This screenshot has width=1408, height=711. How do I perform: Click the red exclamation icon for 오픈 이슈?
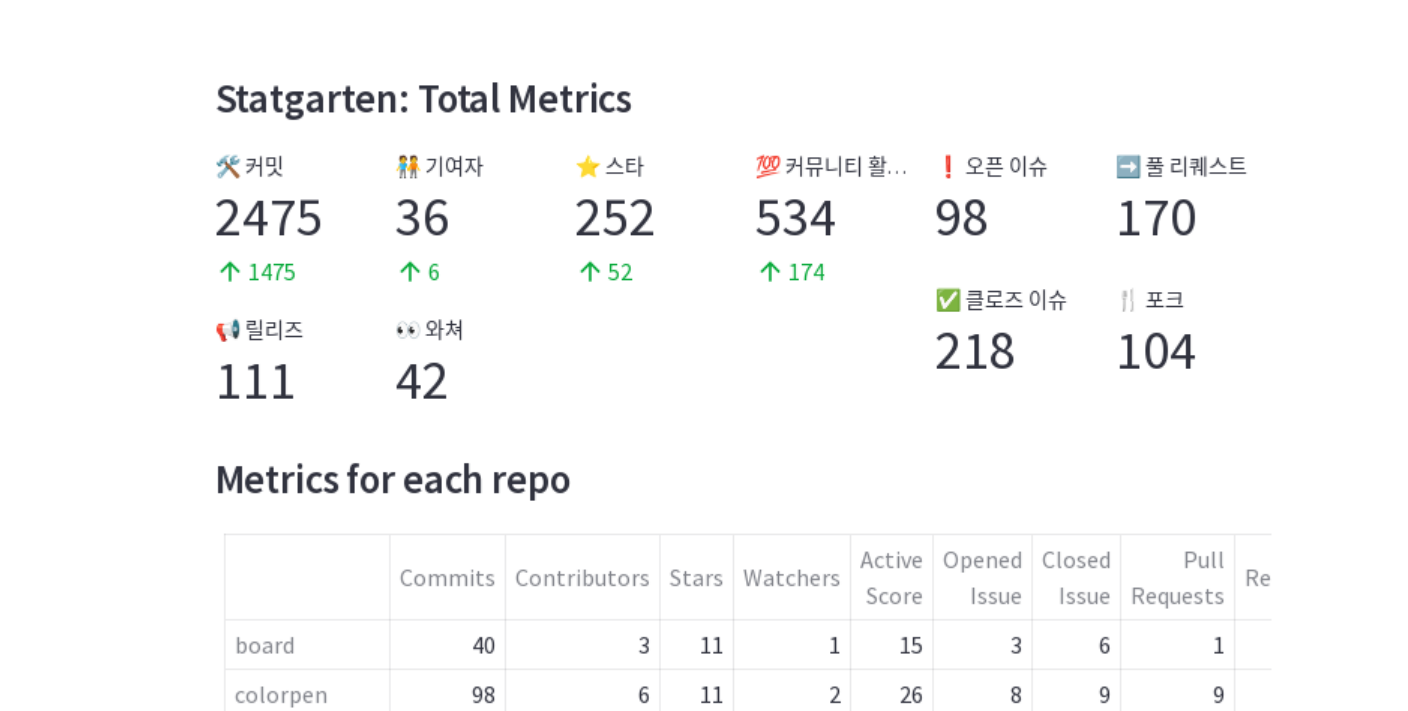click(x=948, y=167)
